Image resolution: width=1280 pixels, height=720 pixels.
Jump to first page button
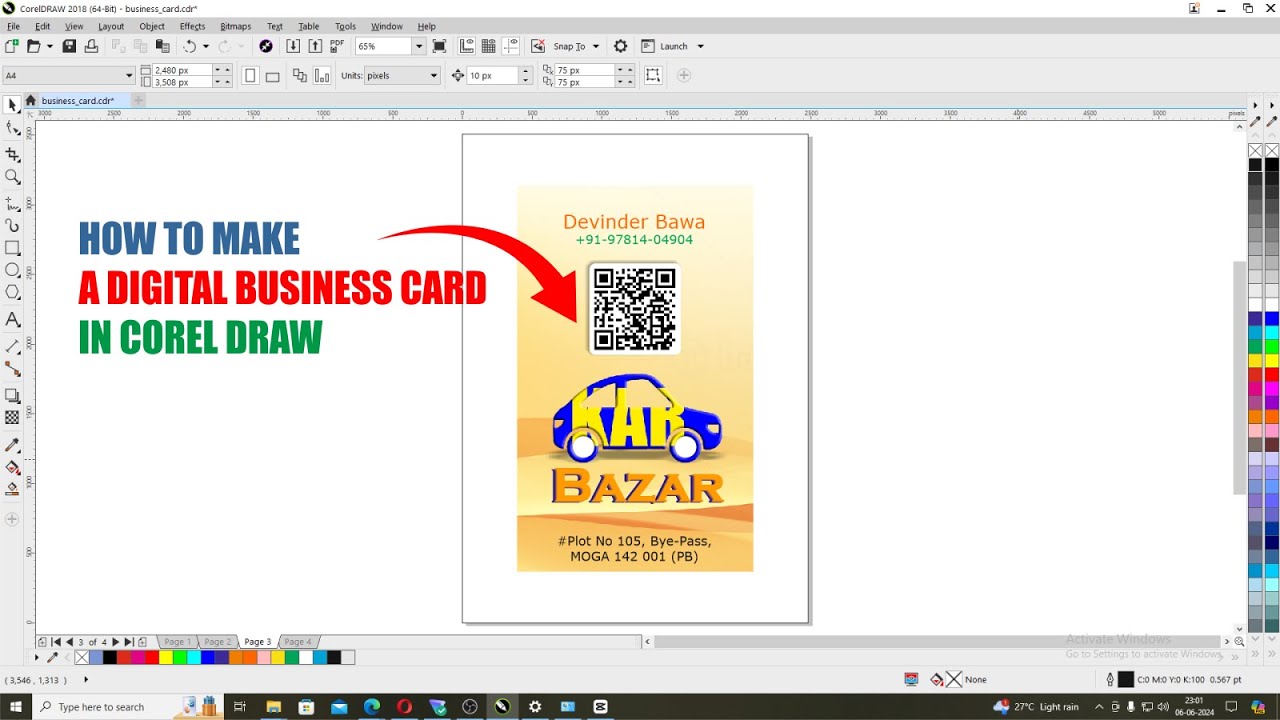coord(56,642)
